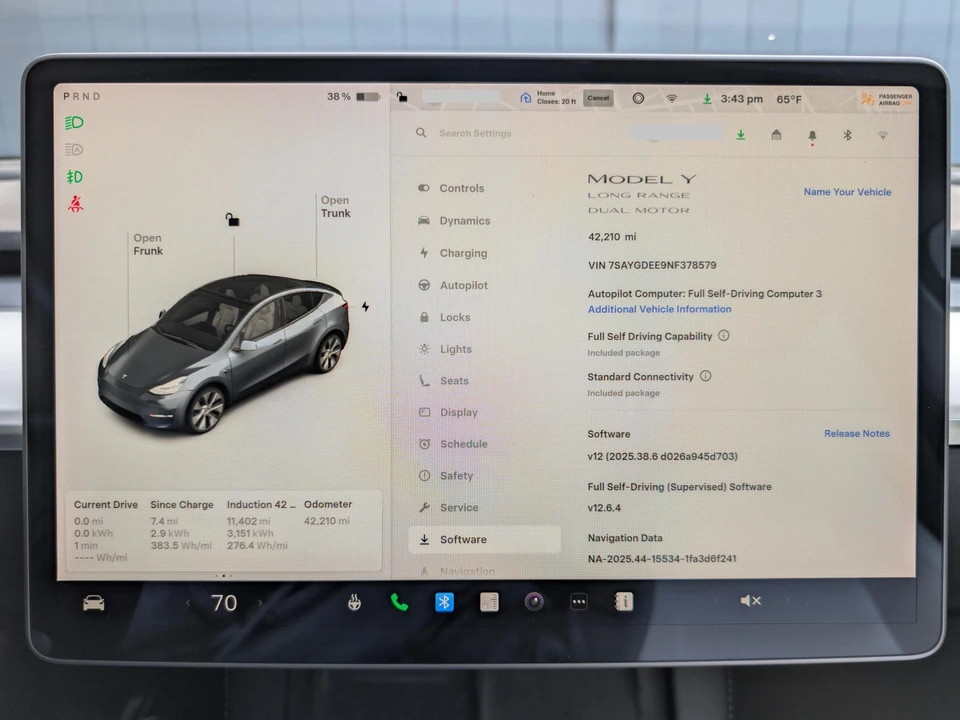This screenshot has height=720, width=960.
Task: Open the dashcam camera app icon
Action: 534,602
